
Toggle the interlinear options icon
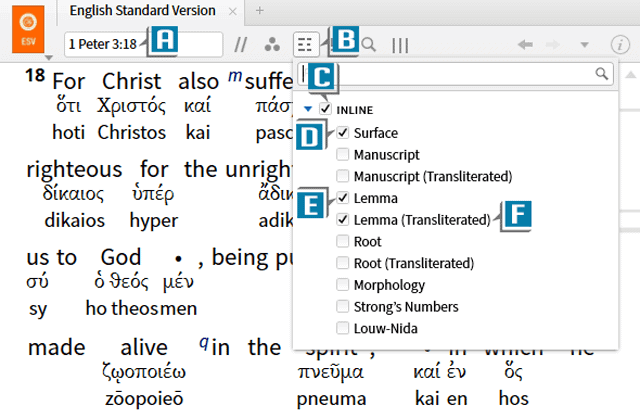pyautogui.click(x=304, y=45)
